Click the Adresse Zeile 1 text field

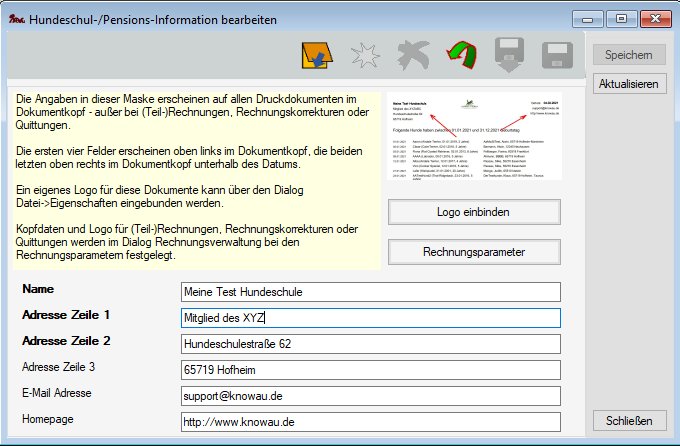[370, 318]
